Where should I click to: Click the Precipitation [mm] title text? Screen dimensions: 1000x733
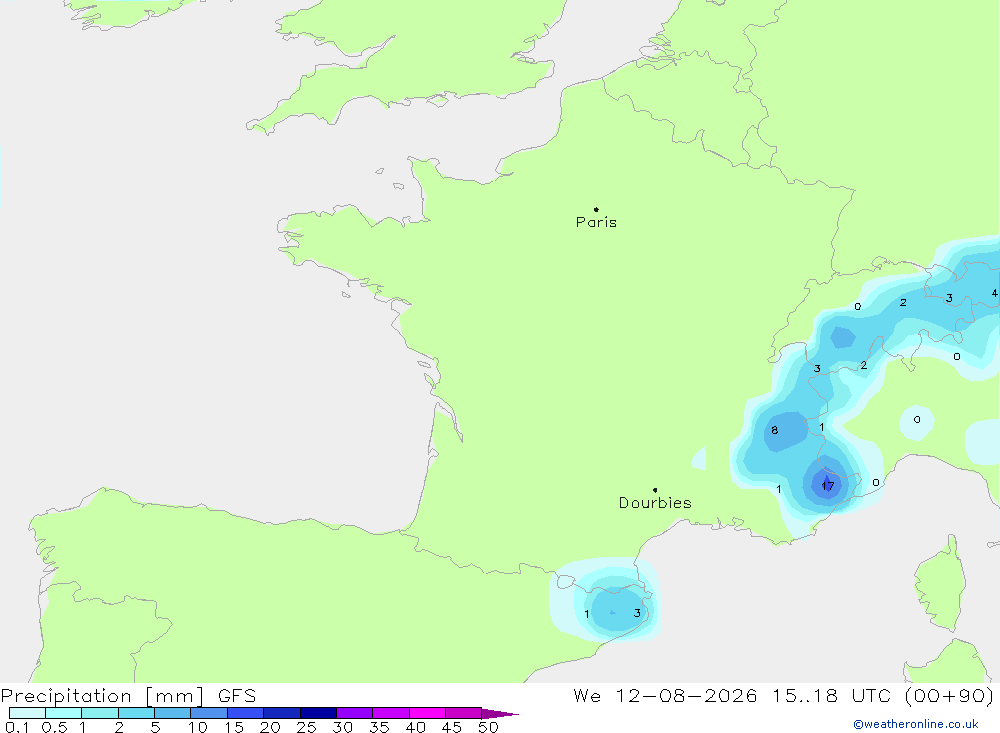[102, 696]
